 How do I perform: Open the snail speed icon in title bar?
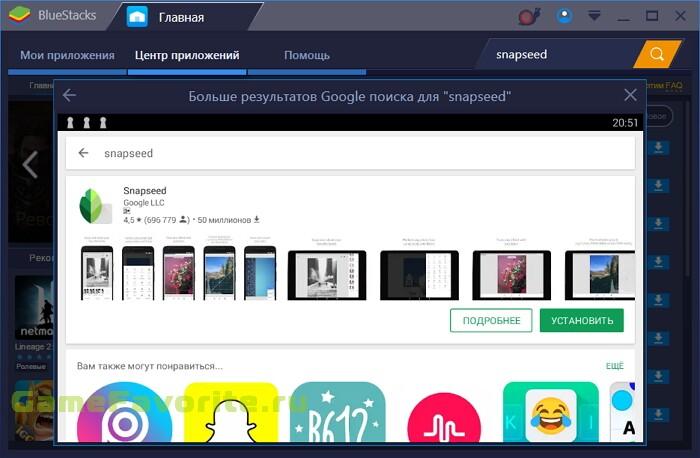(x=529, y=16)
